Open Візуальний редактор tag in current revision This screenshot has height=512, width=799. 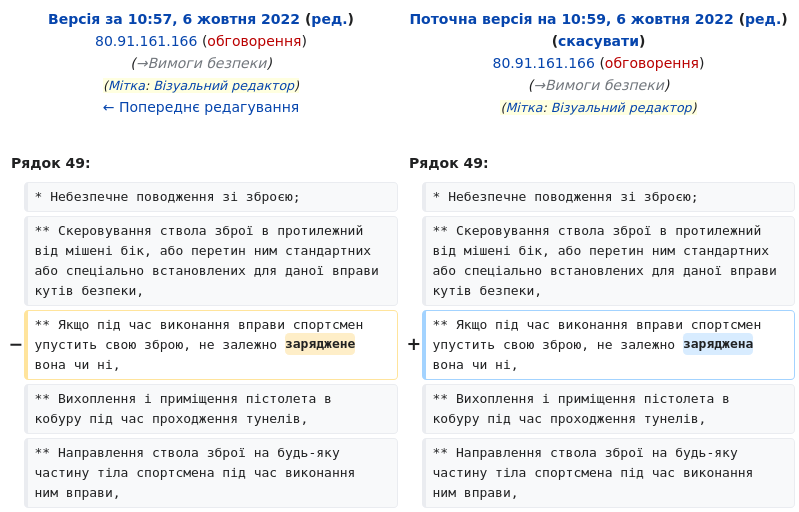(622, 107)
